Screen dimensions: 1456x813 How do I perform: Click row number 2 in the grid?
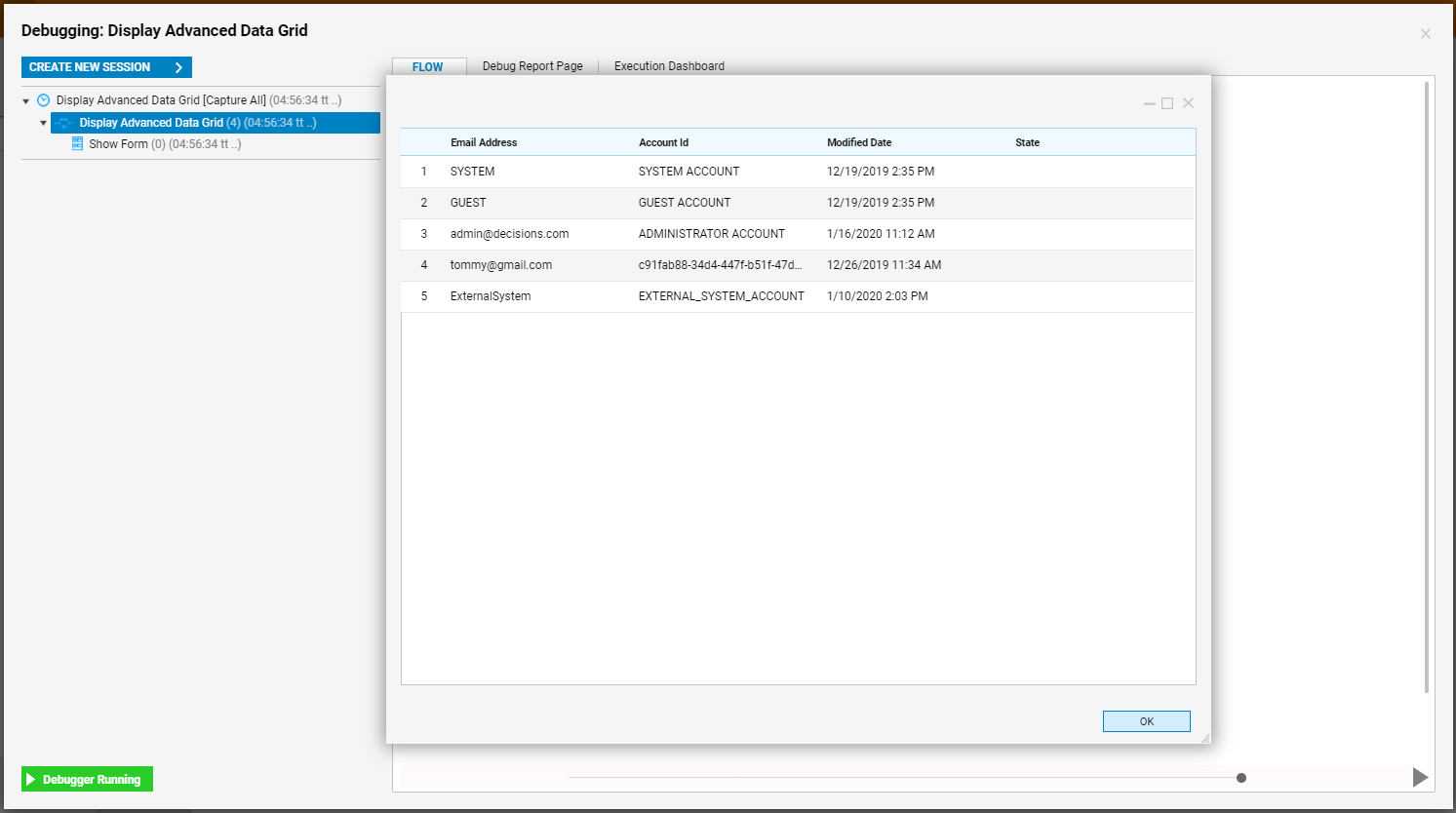423,203
